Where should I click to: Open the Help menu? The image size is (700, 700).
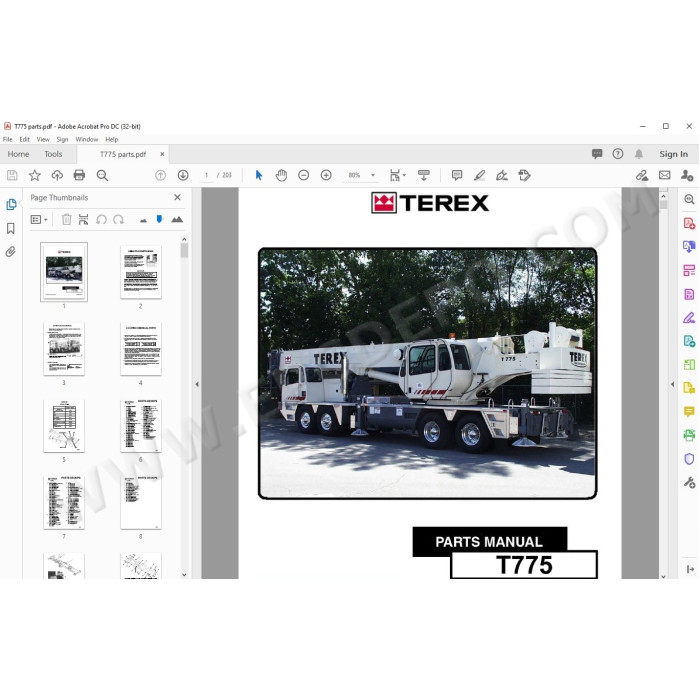[112, 139]
